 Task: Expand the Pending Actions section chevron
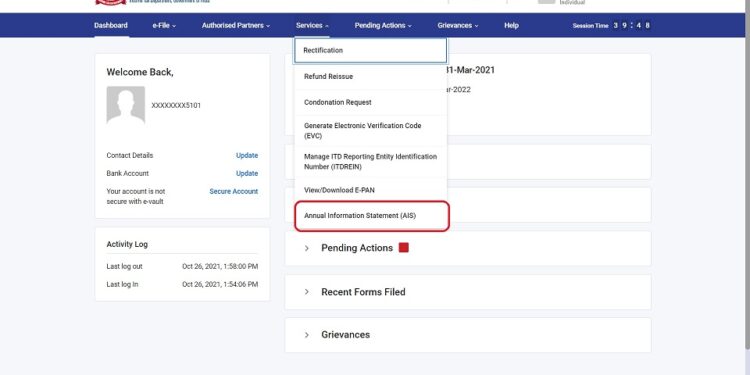point(307,248)
